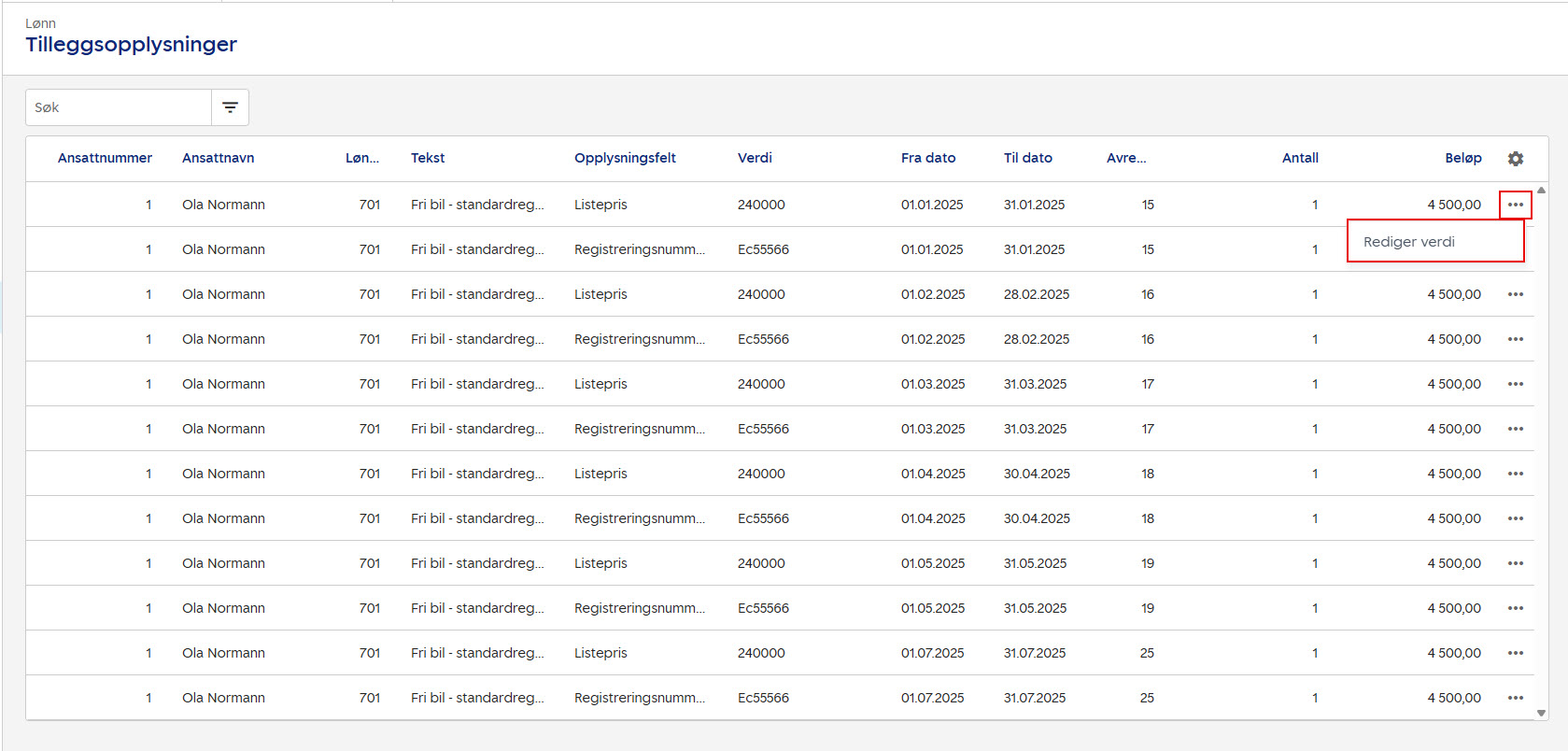The width and height of the screenshot is (1568, 751).
Task: Select the Verdi cell Ec55566 for 01.04.2025
Action: [763, 518]
